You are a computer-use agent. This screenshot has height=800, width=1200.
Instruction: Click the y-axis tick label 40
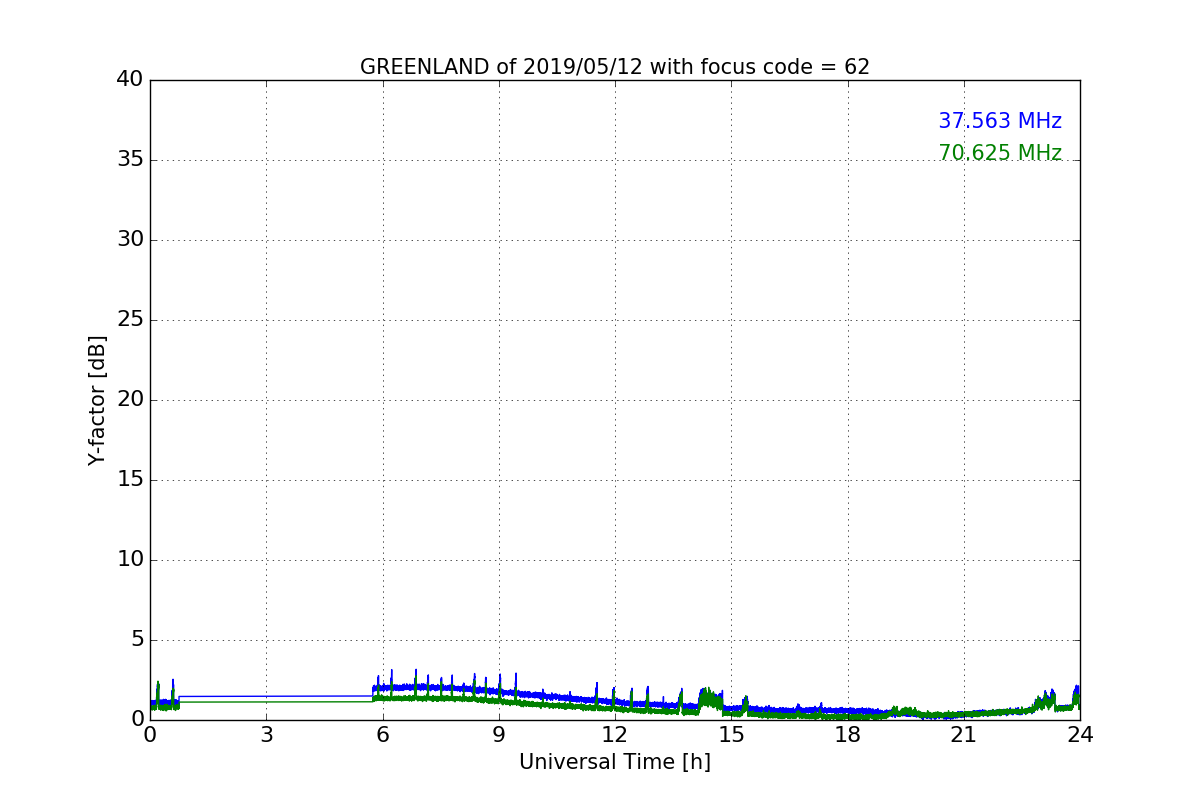point(130,80)
